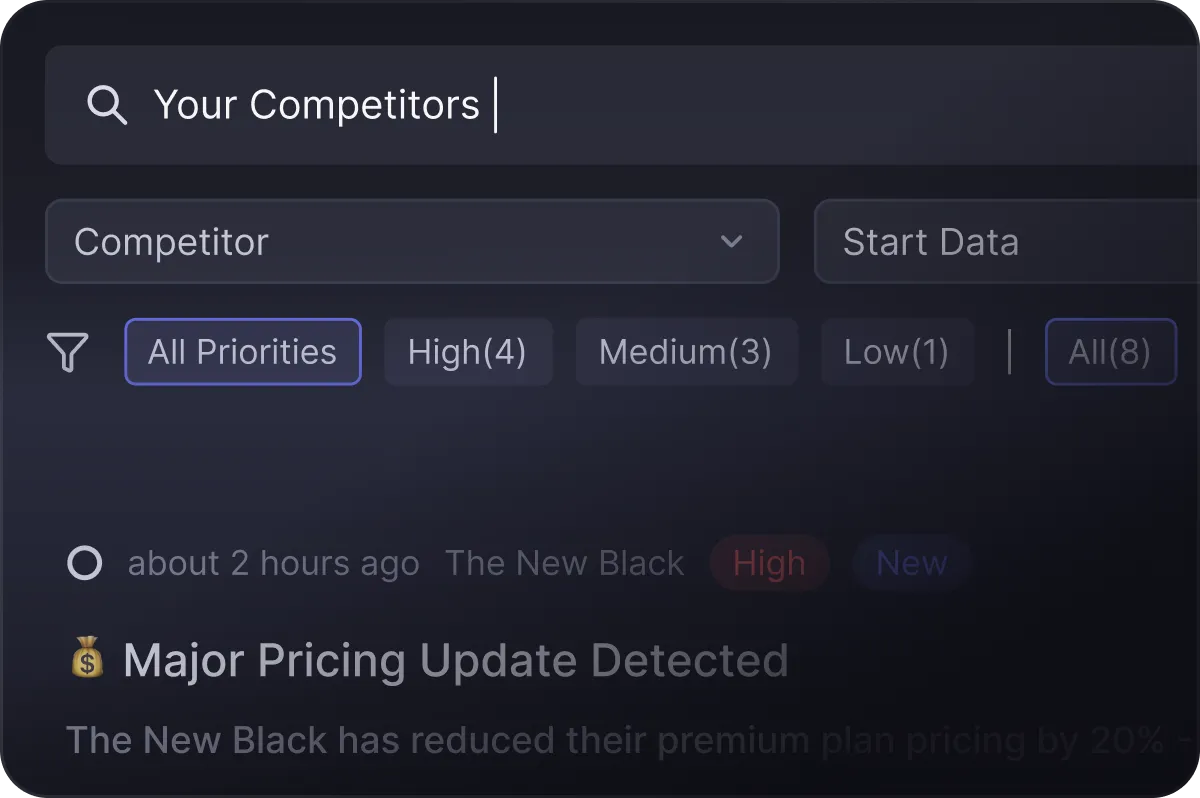This screenshot has height=798, width=1200.
Task: Switch to the Medium(3) filter tab
Action: 686,351
